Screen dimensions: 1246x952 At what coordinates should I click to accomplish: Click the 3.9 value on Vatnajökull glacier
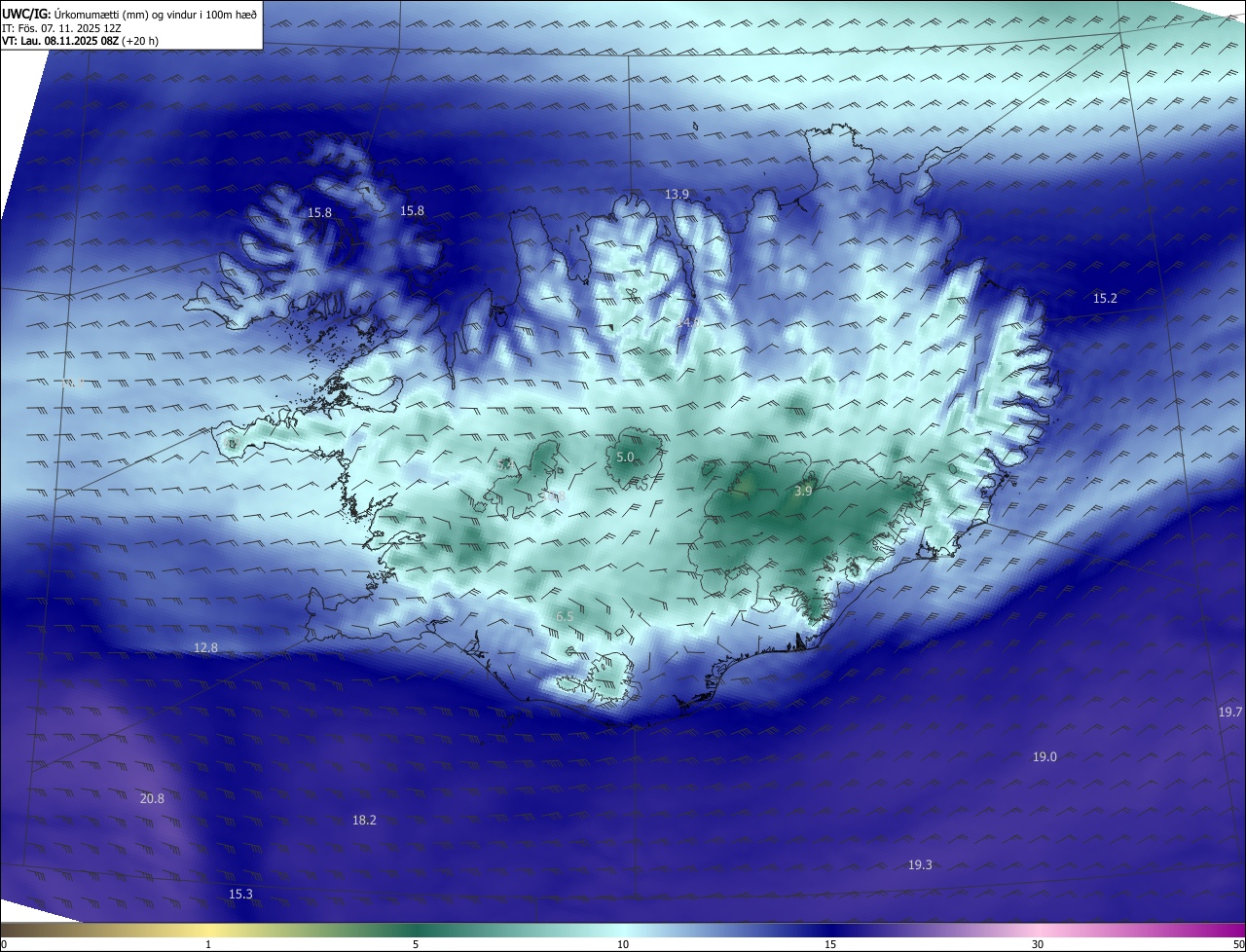click(x=803, y=492)
